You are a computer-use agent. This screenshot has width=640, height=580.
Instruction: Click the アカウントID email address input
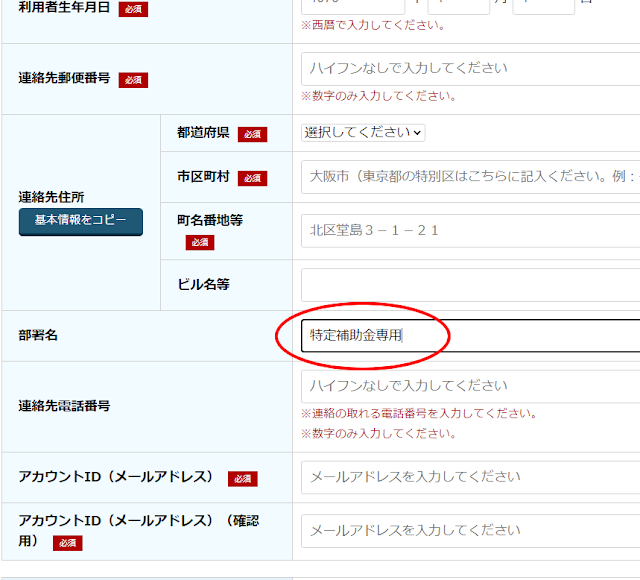[470, 477]
